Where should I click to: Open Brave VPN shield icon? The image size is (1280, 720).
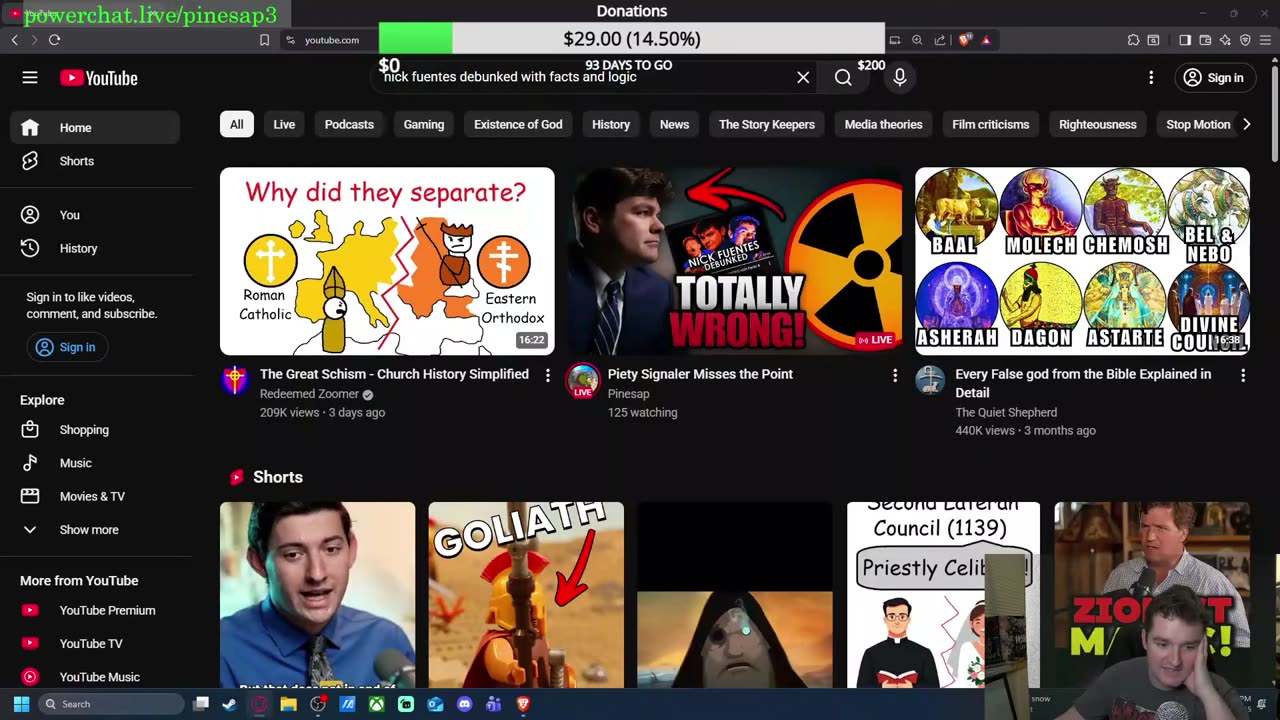[x=1245, y=40]
